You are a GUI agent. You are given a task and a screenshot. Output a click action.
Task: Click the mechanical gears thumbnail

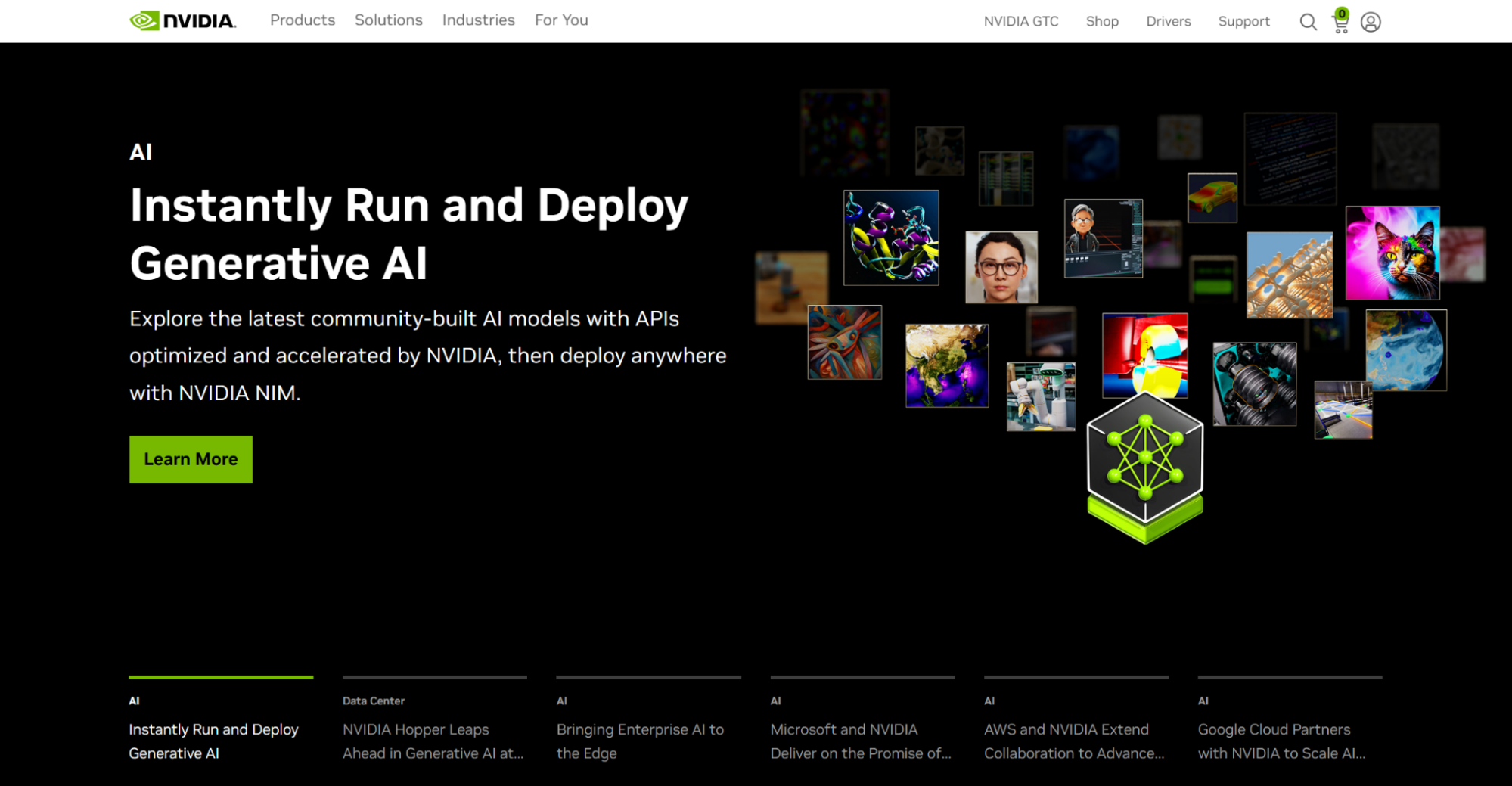pyautogui.click(x=1255, y=384)
